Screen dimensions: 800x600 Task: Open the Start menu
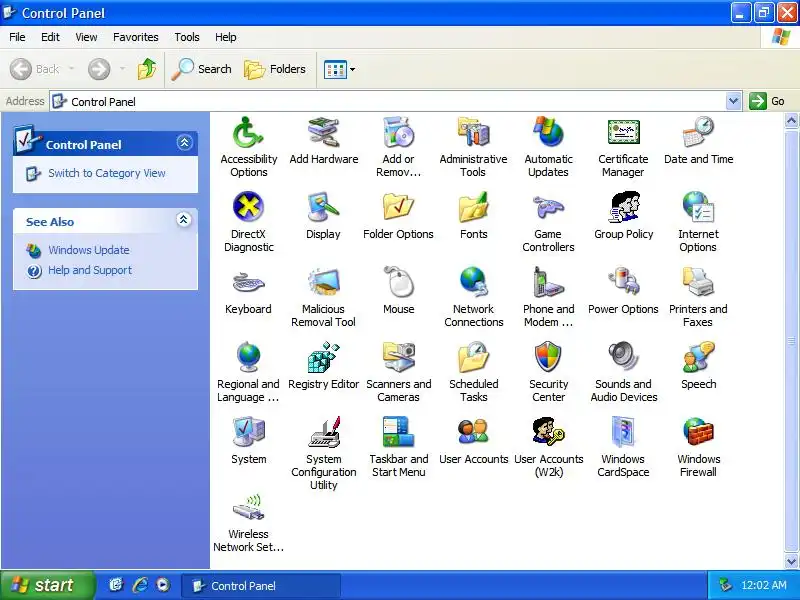pos(47,585)
